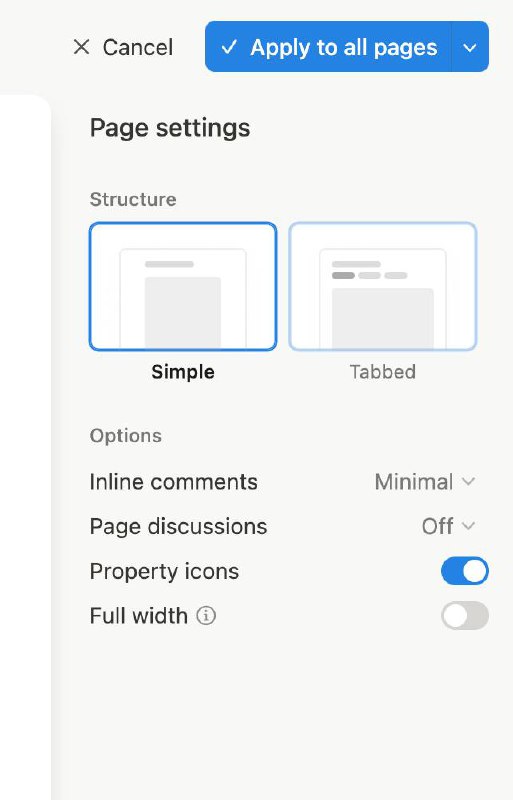
Task: Expand the Inline comments chevron
Action: coord(468,481)
